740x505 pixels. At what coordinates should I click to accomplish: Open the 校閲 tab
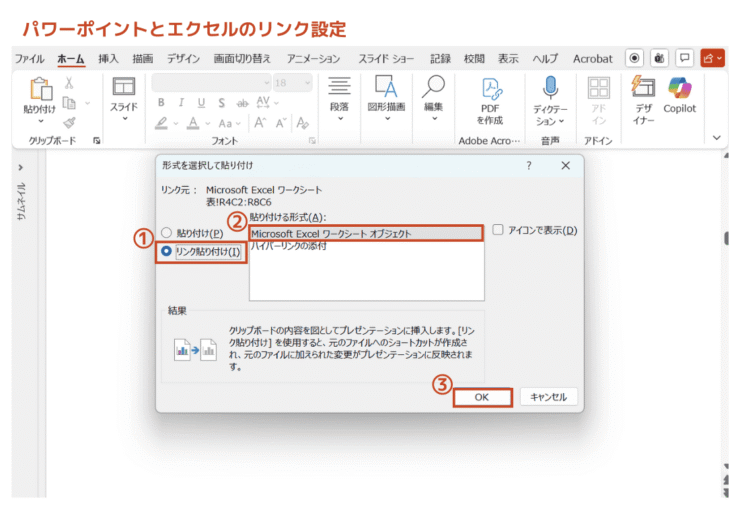474,59
